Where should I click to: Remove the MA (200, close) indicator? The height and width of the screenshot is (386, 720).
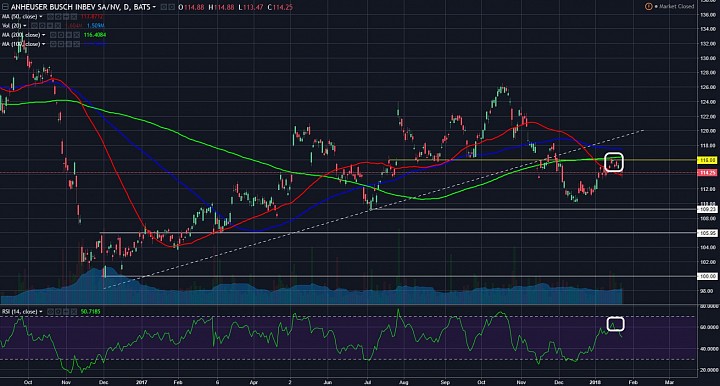(77, 35)
